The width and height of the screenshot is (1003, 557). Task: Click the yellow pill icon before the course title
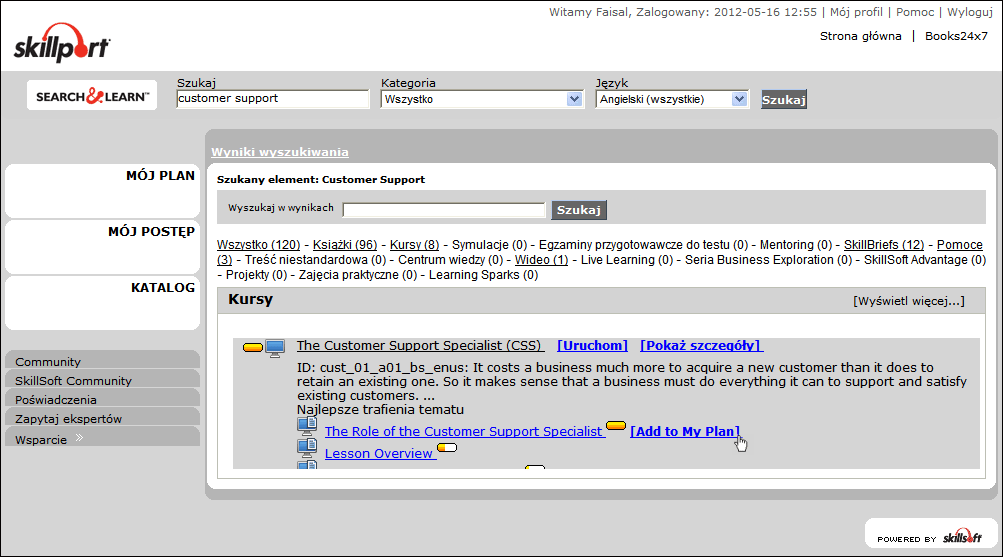(253, 347)
